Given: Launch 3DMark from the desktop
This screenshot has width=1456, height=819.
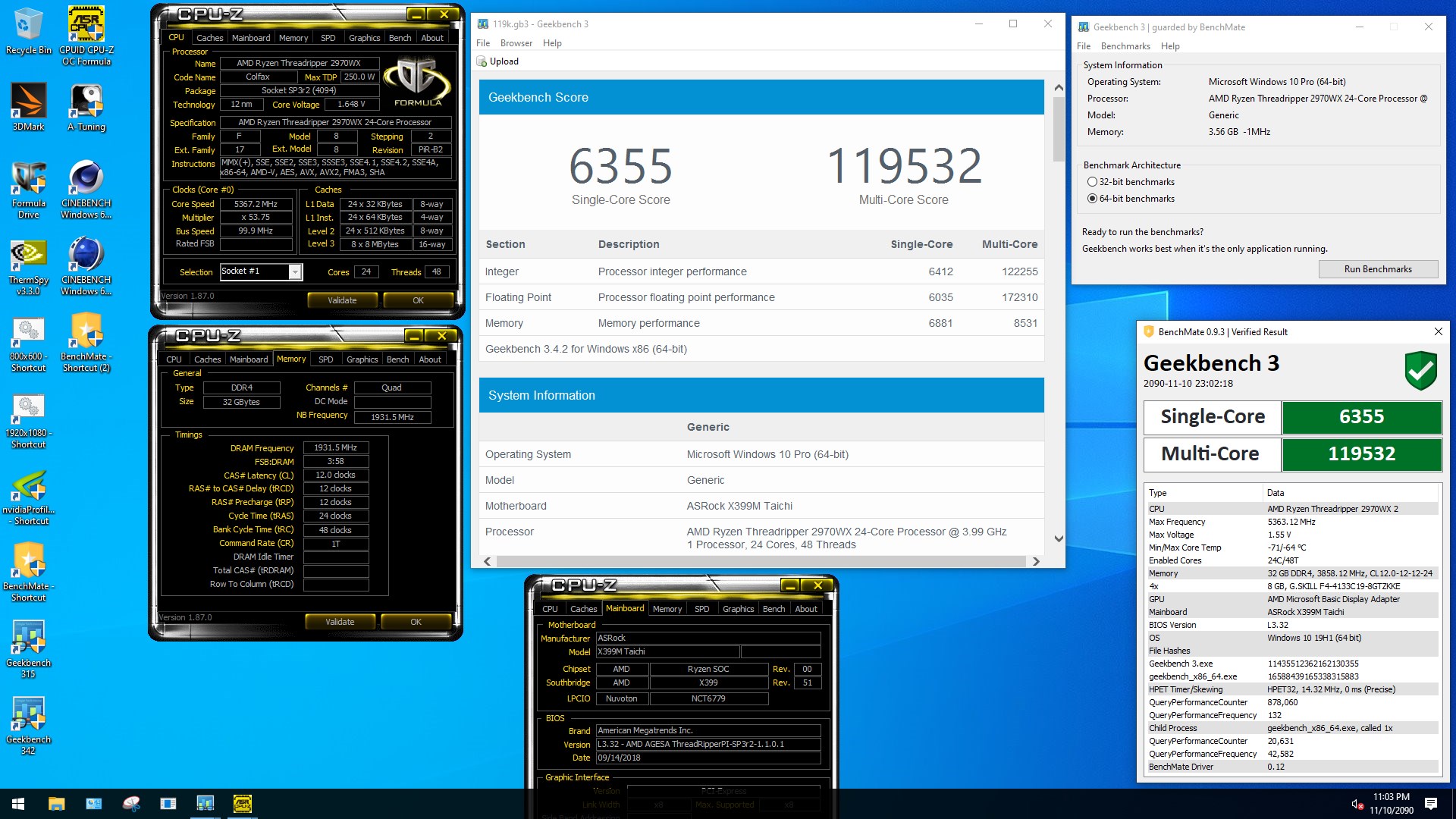Looking at the screenshot, I should [28, 107].
